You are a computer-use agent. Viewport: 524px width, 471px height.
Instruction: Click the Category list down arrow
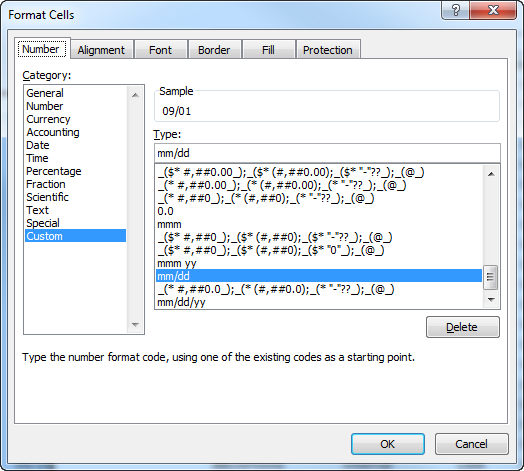point(135,325)
